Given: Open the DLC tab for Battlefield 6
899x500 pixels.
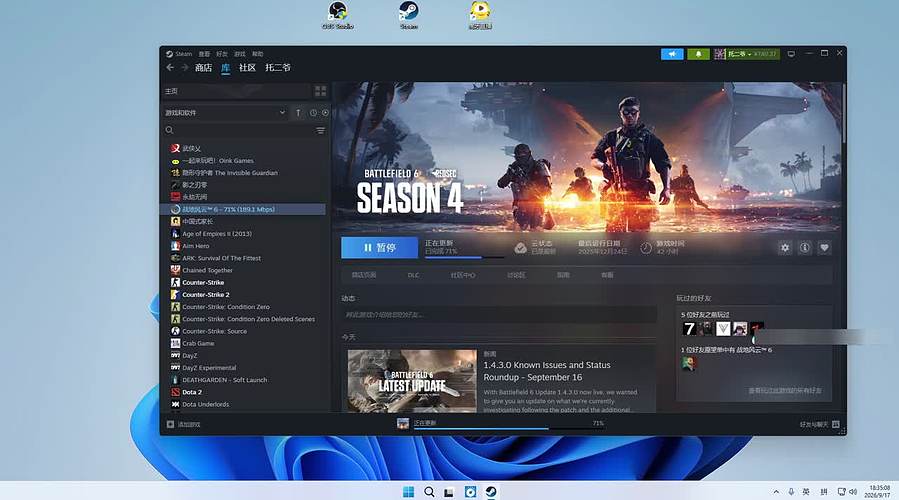Looking at the screenshot, I should click(413, 275).
